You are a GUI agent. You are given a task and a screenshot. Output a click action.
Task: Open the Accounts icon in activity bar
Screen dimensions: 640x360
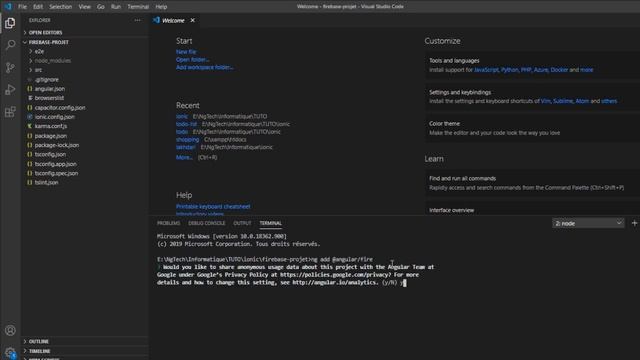tap(10, 330)
